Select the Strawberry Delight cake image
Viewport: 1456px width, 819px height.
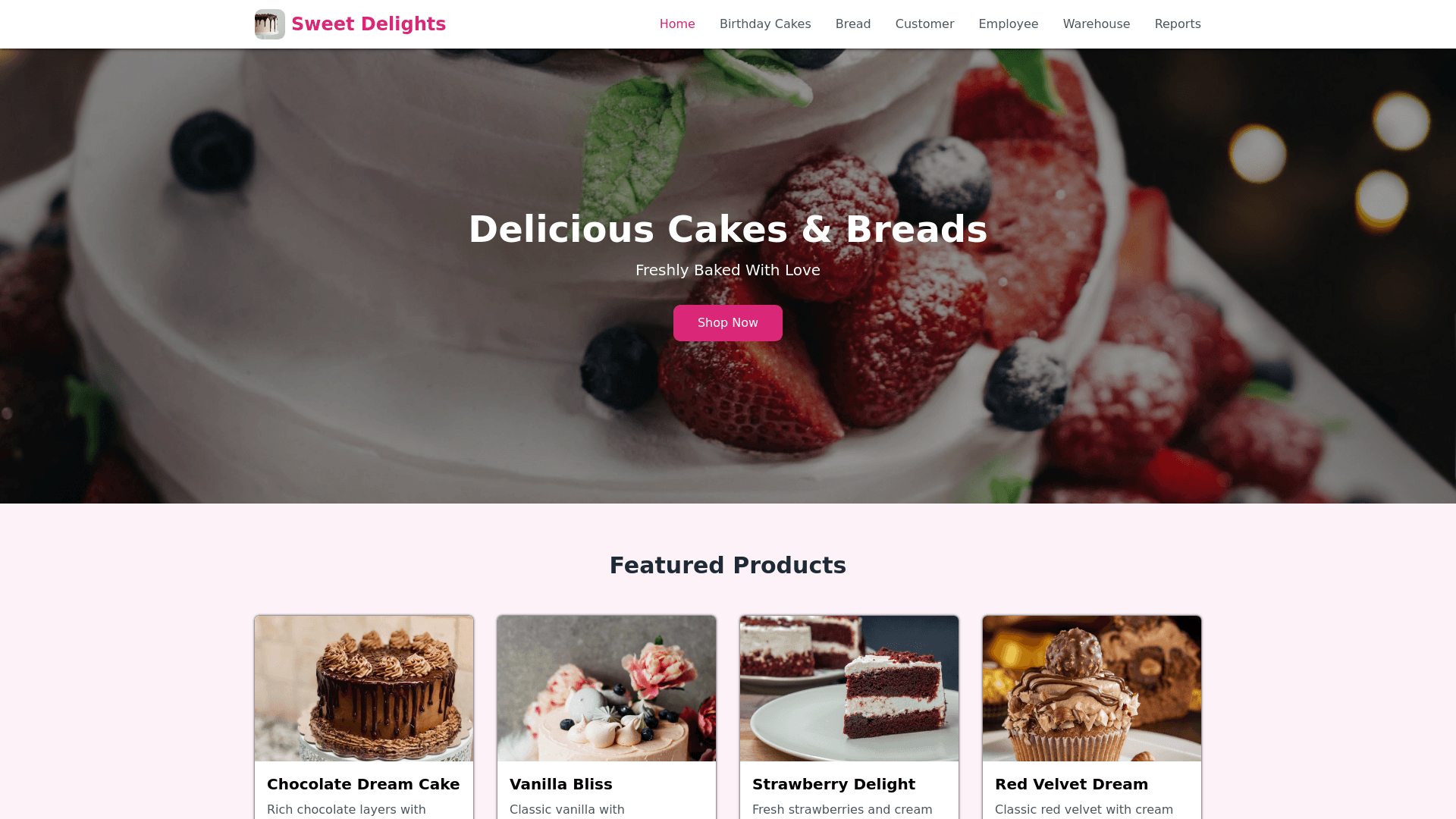point(849,689)
